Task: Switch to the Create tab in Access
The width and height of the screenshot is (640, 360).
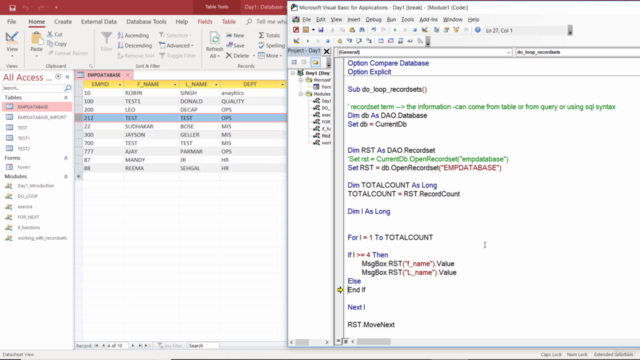Action: tap(63, 22)
